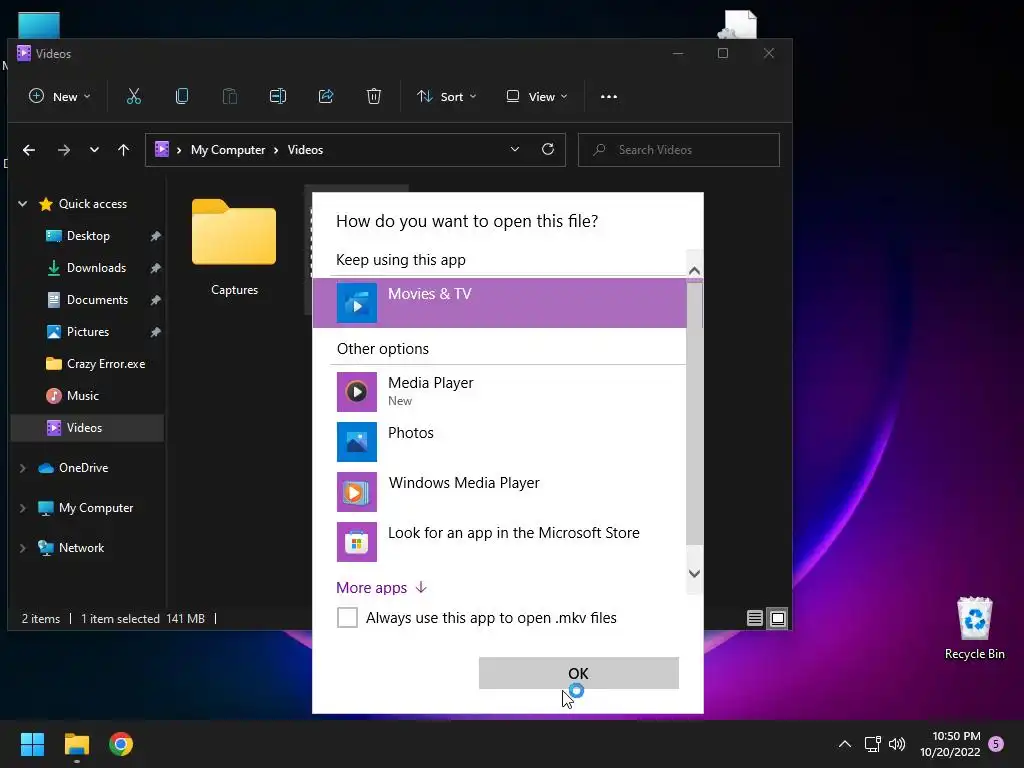Click the app list scrollbar thumb
This screenshot has width=1024, height=768.
point(694,411)
